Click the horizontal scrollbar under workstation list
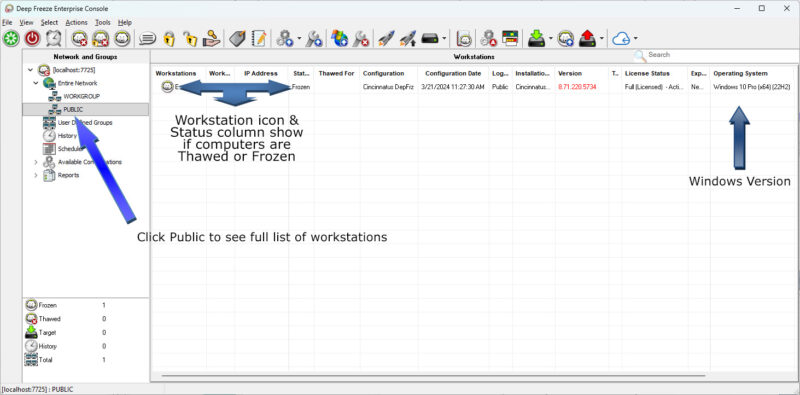Viewport: 800px width, 395px height. point(434,376)
